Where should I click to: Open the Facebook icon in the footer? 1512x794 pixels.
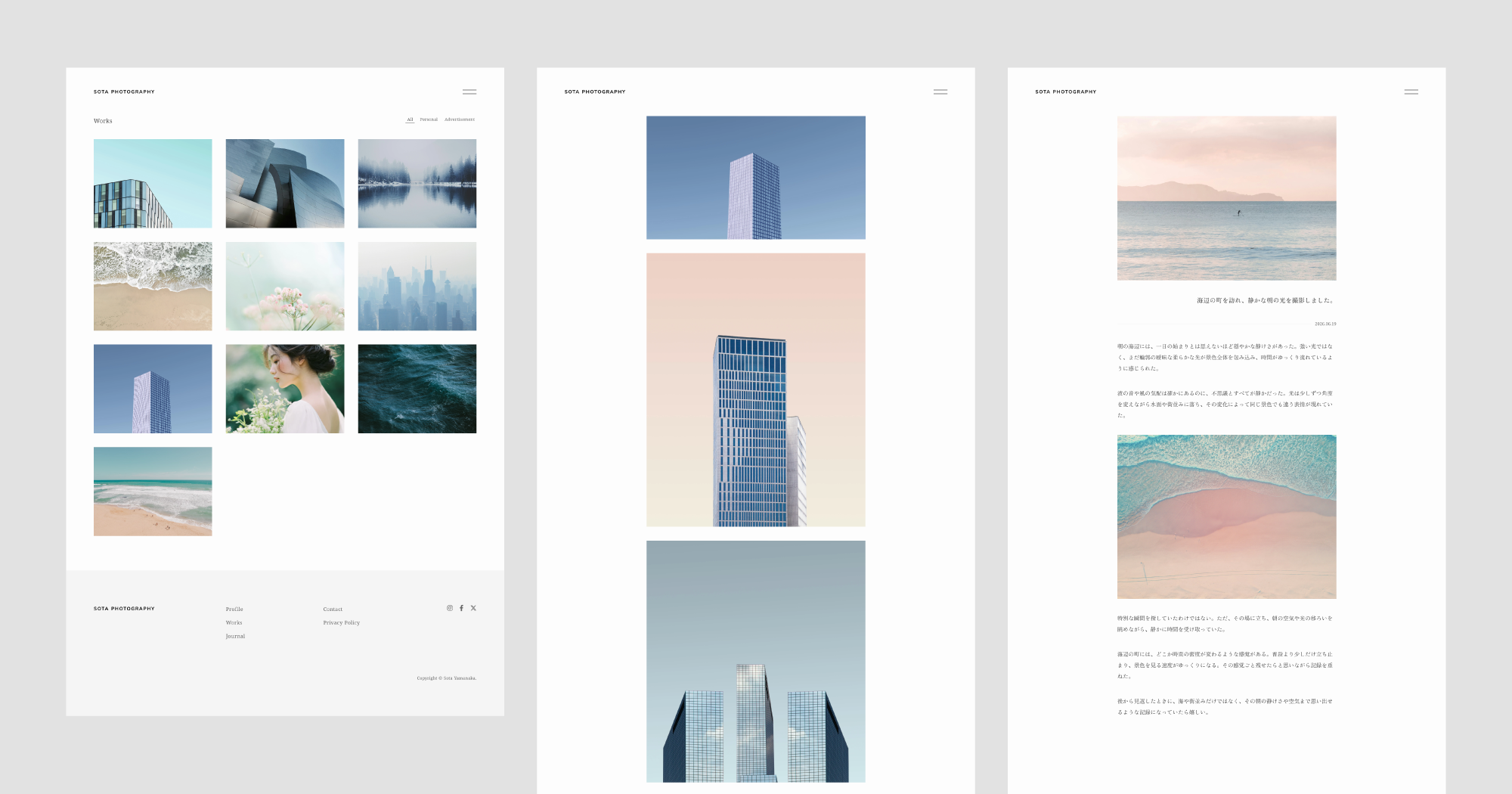point(461,608)
